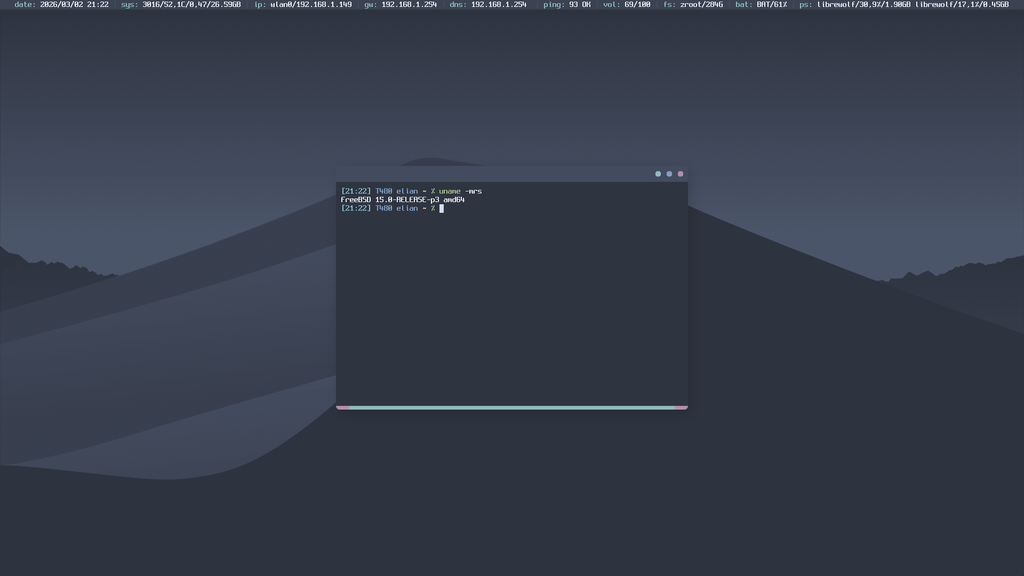The width and height of the screenshot is (1024, 576).
Task: Click the blue dot in terminal titlebar
Action: 669,174
